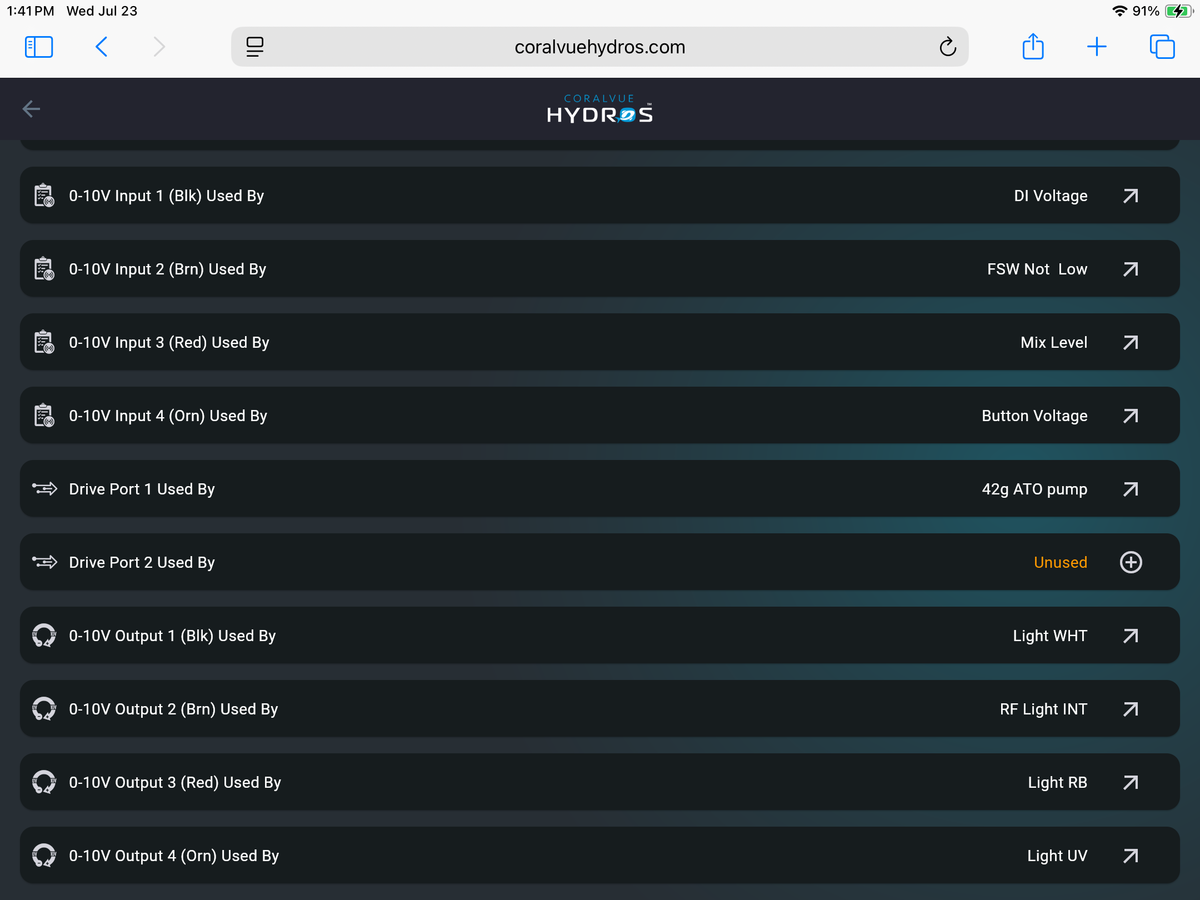
Task: Click the 0-10V Output 1 (Blk) icon
Action: coord(44,636)
